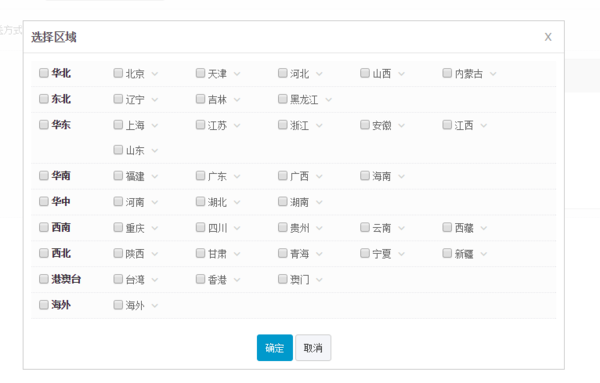Select the 吉林 checkbox
Screen dimensions: 600x383
(201, 99)
